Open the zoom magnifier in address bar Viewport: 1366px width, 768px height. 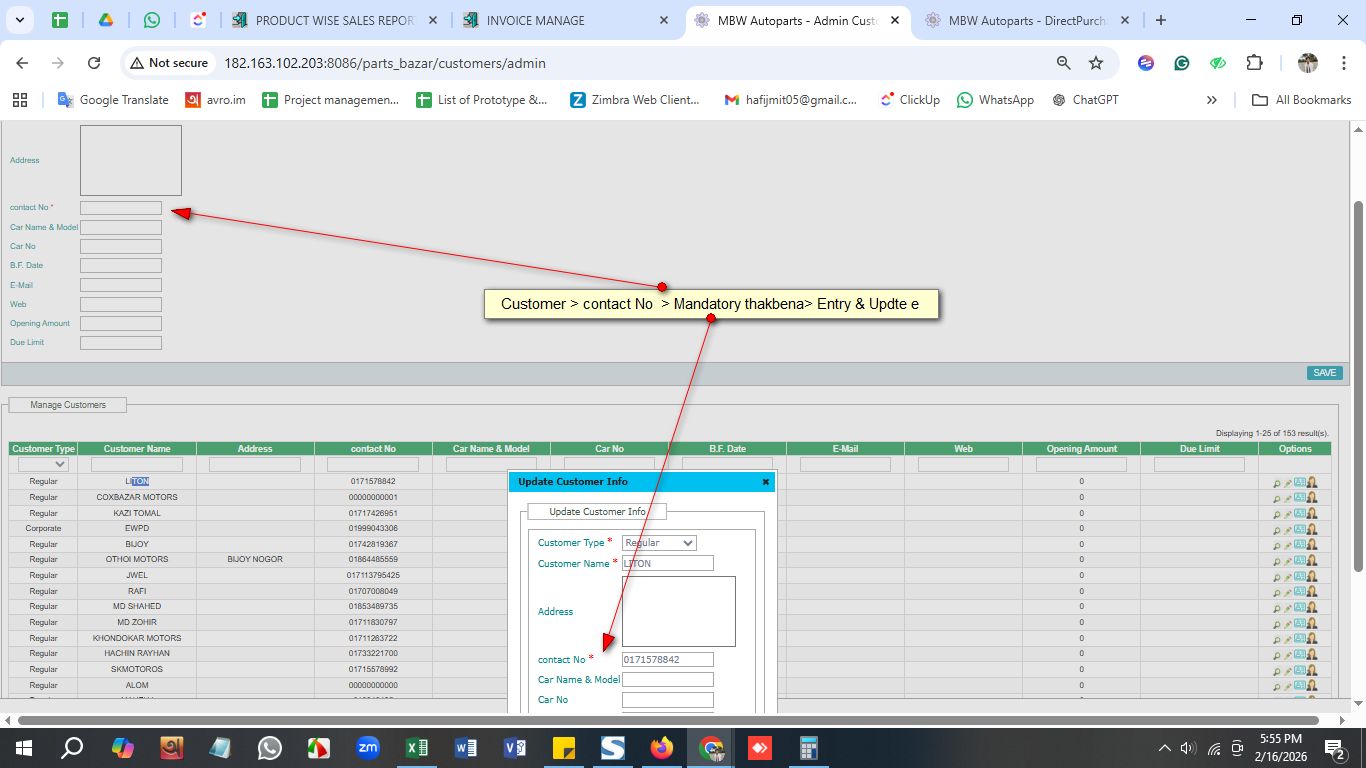[x=1064, y=63]
